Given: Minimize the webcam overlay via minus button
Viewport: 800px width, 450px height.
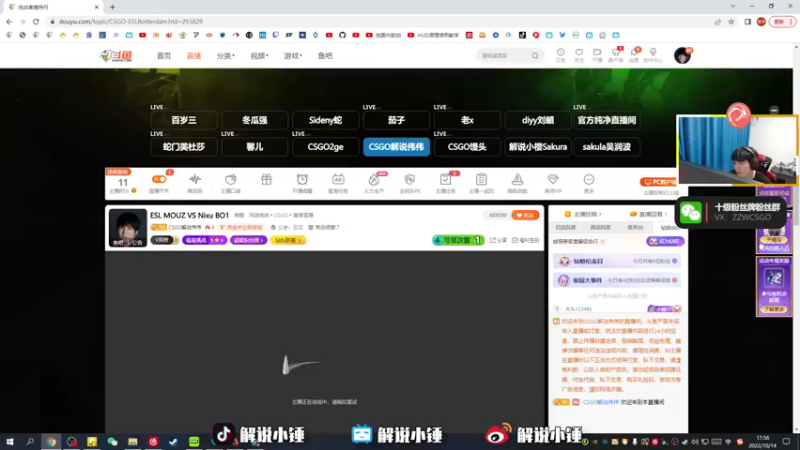Looking at the screenshot, I should point(774,110).
